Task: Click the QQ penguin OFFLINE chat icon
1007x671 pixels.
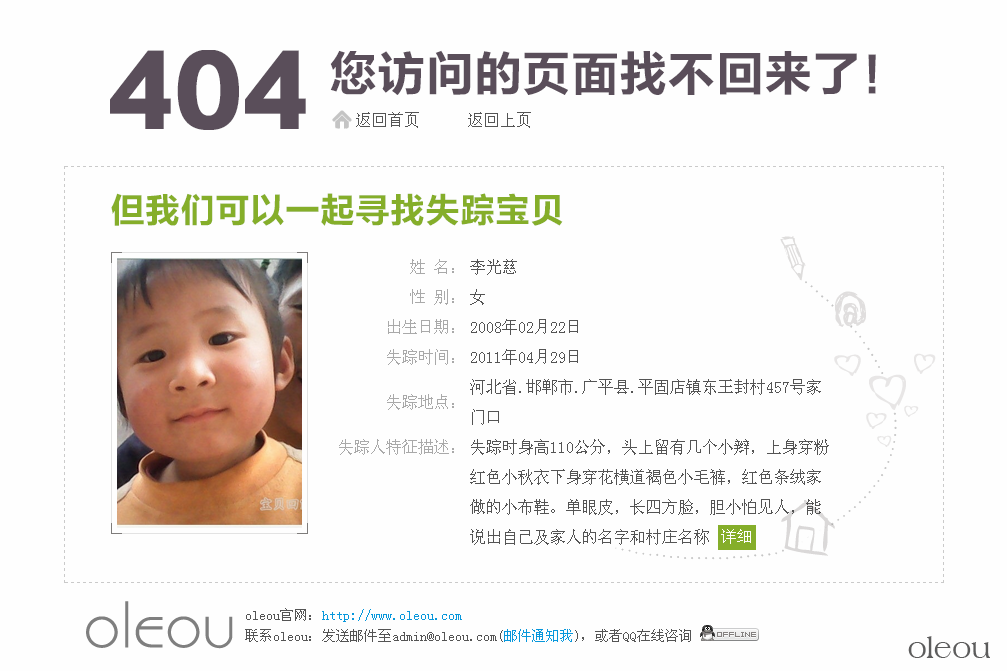Action: point(729,633)
